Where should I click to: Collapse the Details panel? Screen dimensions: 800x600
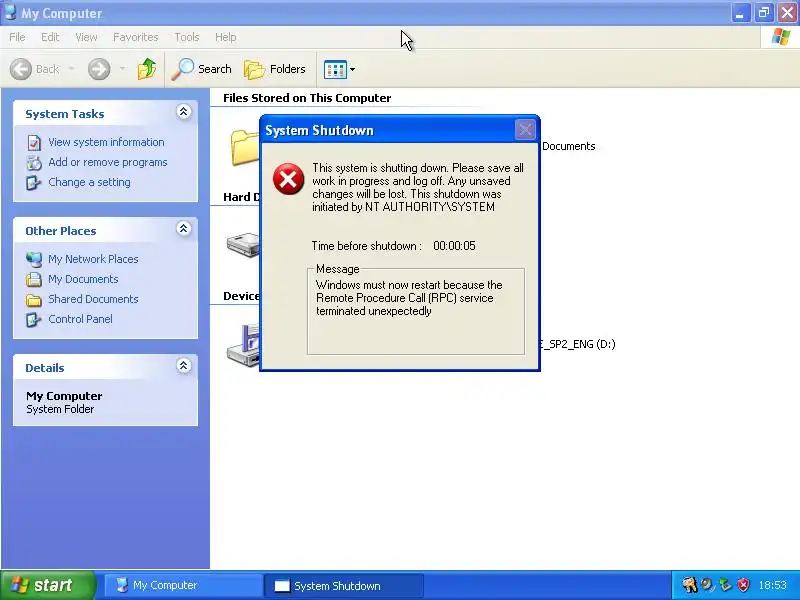(184, 366)
